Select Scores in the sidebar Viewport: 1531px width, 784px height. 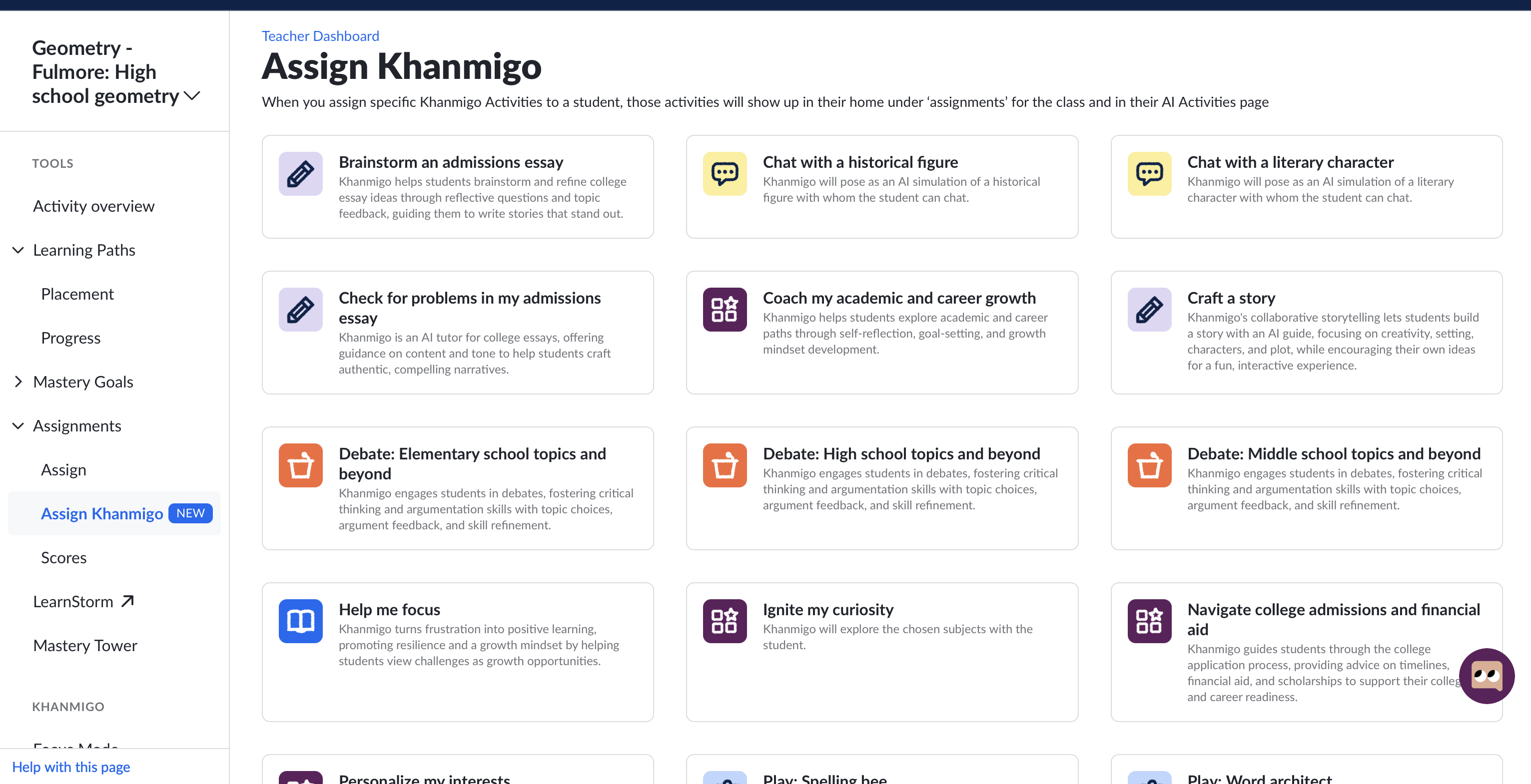63,558
